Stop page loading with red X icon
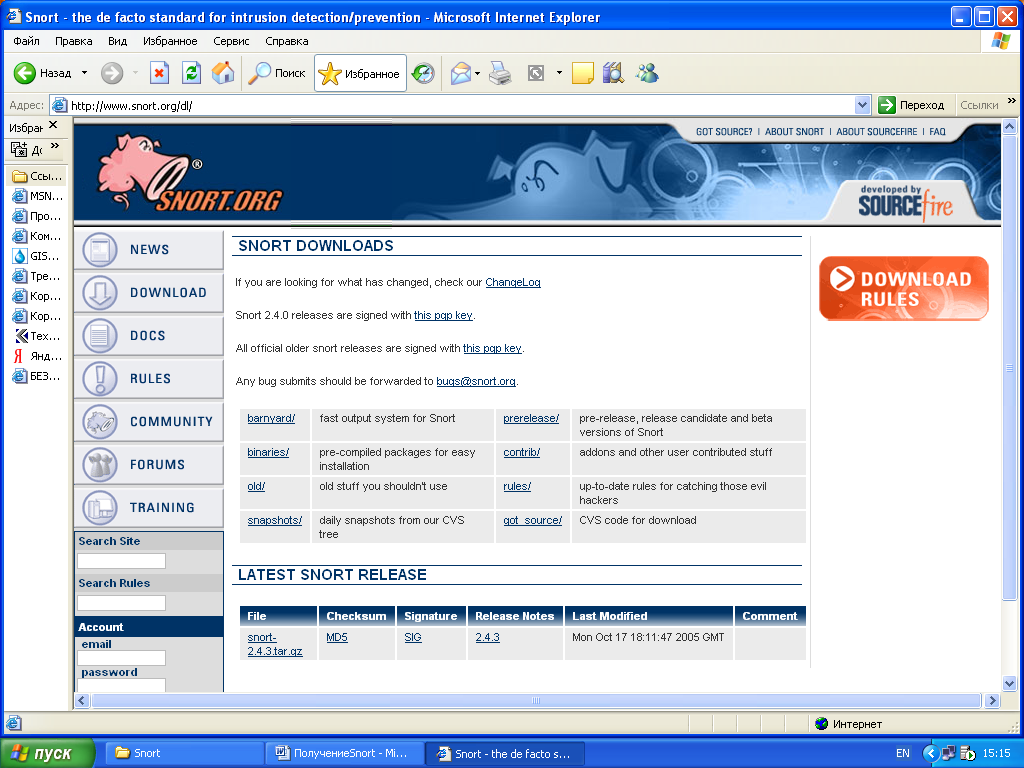The height and width of the screenshot is (768, 1024). tap(159, 73)
